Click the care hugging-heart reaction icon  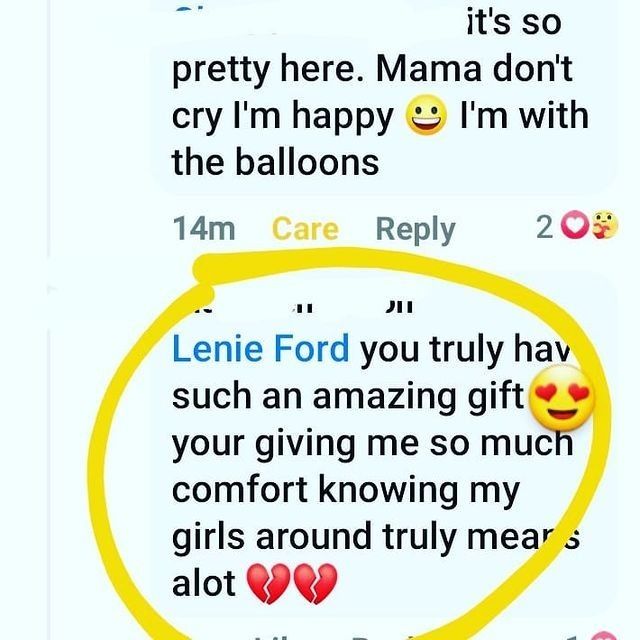tap(605, 225)
